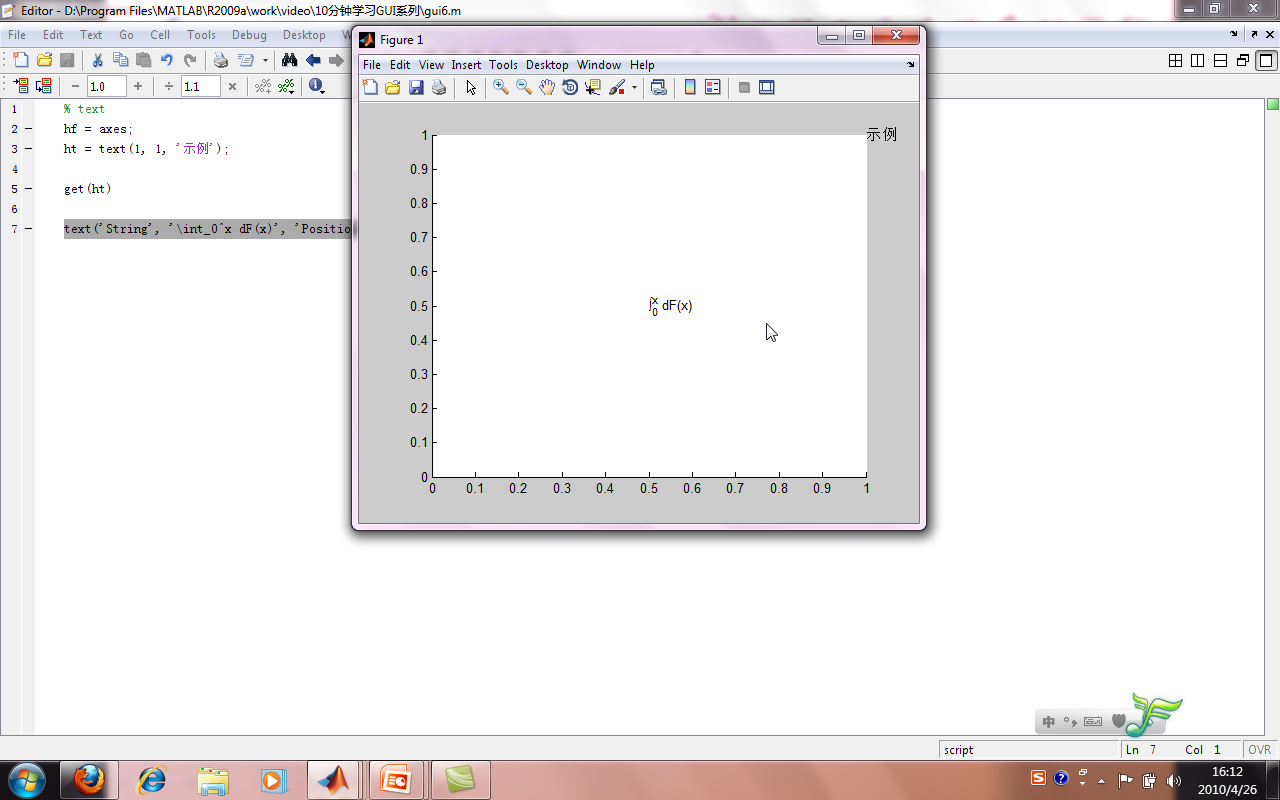
Task: Toggle Rotate 3D tool in Figure
Action: point(570,88)
